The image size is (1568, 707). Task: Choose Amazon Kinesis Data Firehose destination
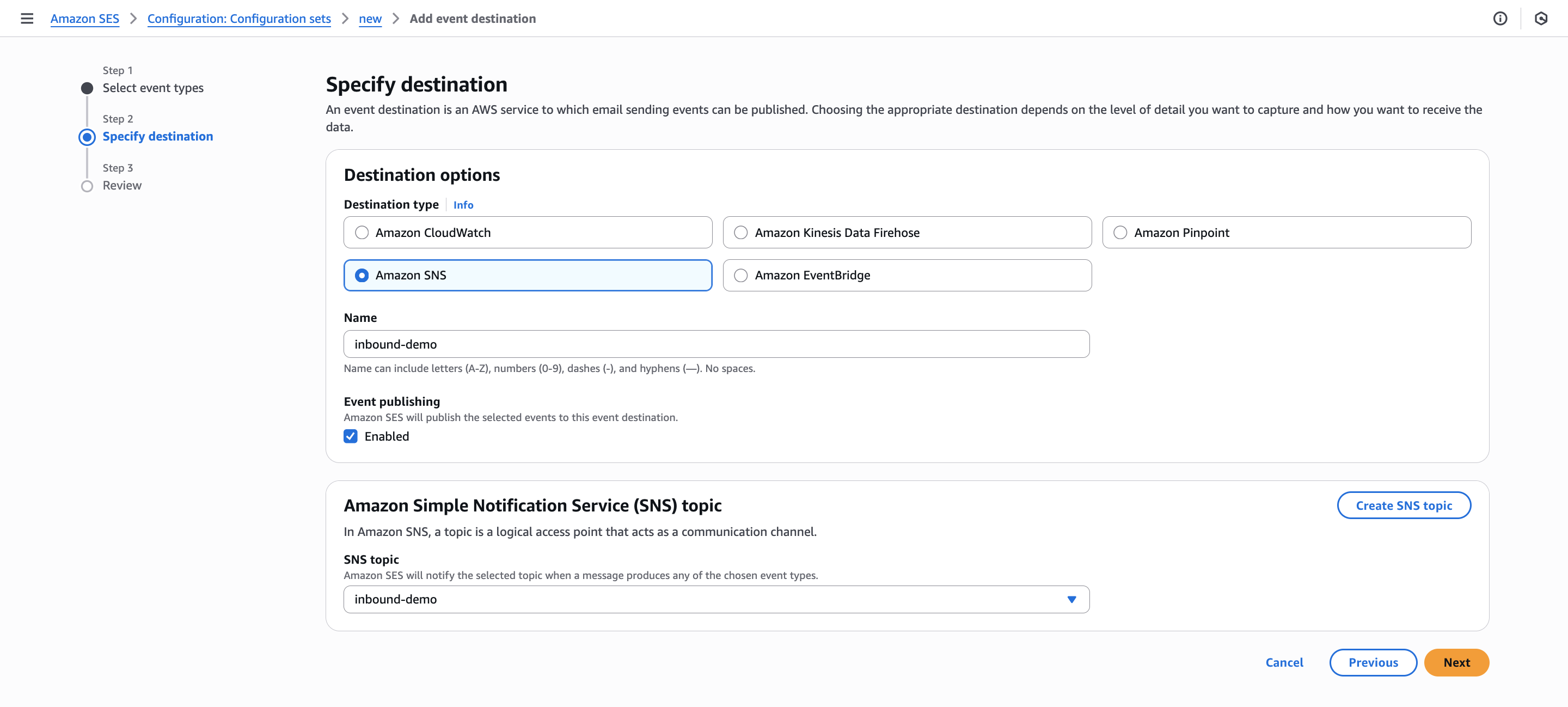pos(741,233)
